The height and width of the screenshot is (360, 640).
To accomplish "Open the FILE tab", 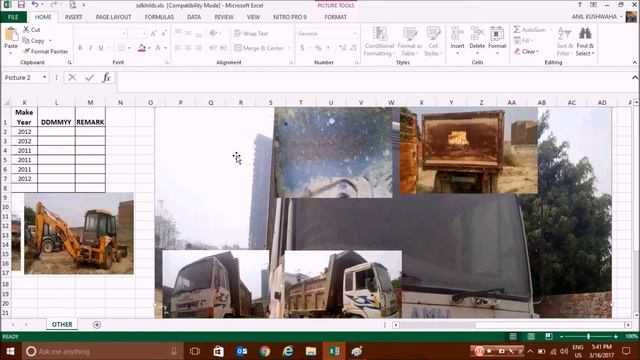I will 13,17.
